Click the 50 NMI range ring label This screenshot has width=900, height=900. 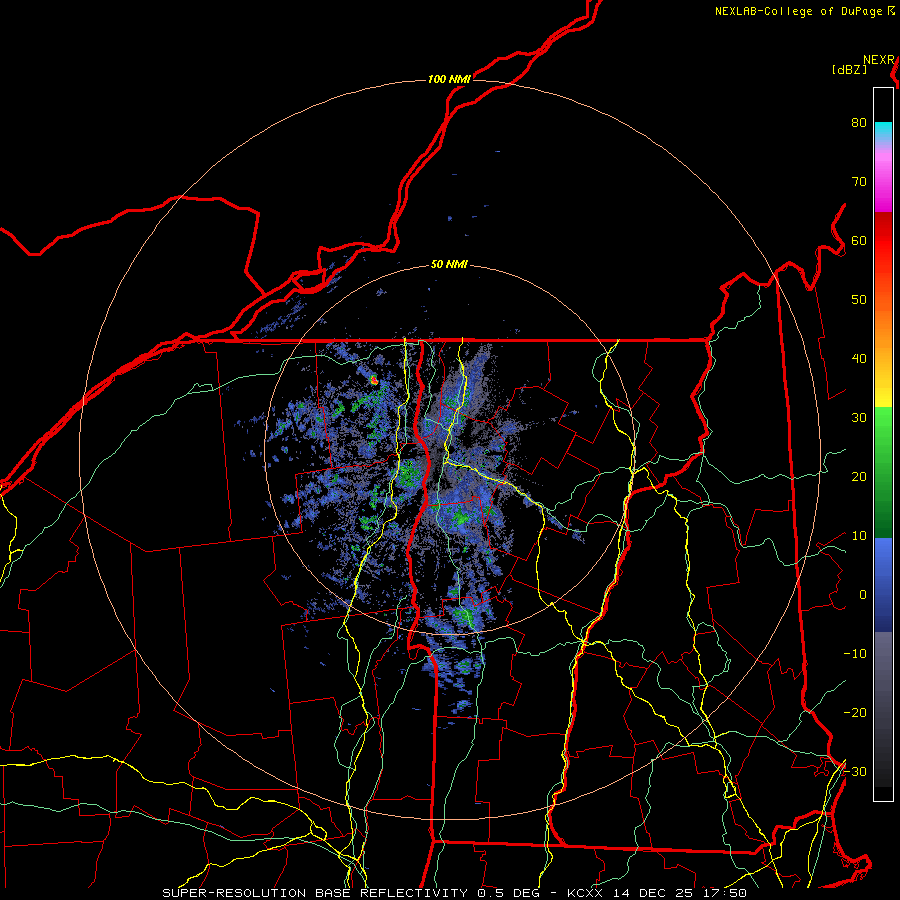coord(448,265)
